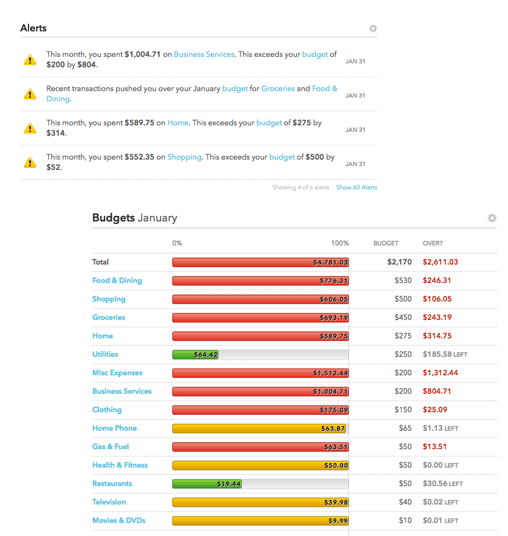Open Gas & Fuel budget category
508x536 pixels.
110,446
